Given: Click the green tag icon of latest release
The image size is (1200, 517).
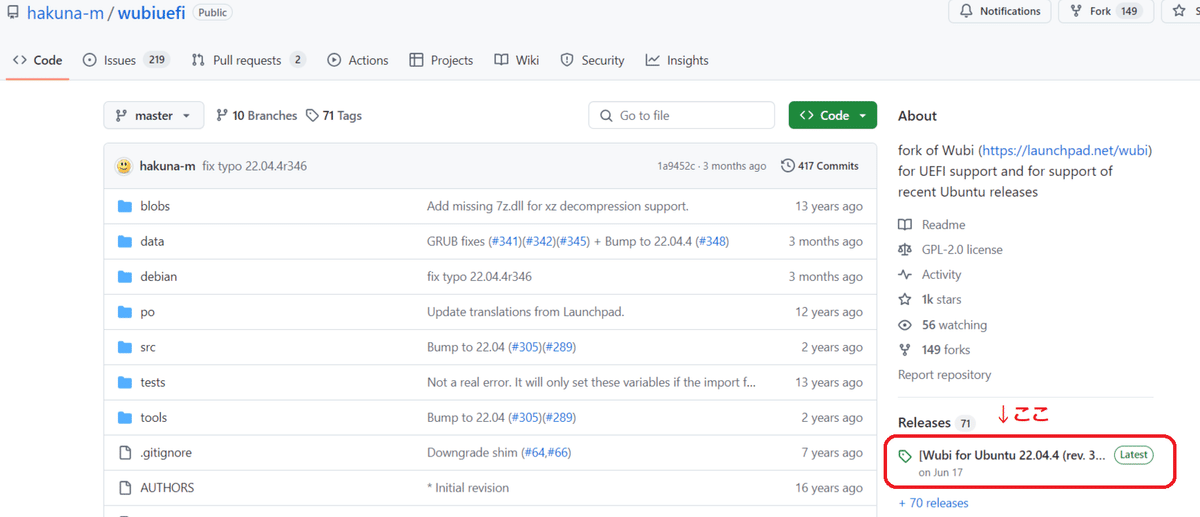Looking at the screenshot, I should coord(905,456).
